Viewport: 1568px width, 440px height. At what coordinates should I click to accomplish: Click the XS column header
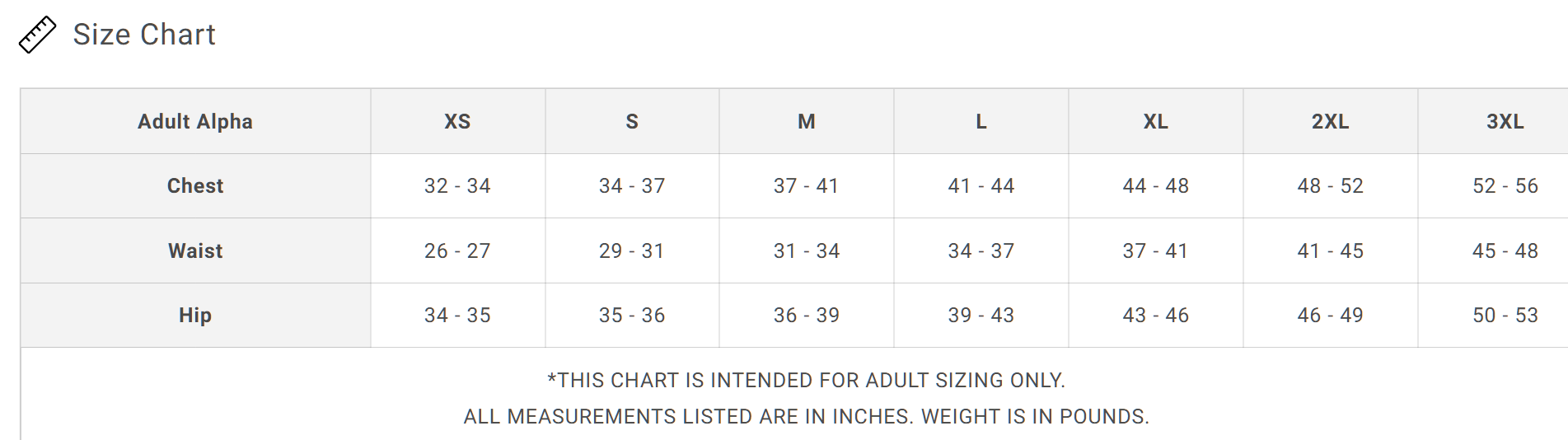click(457, 122)
